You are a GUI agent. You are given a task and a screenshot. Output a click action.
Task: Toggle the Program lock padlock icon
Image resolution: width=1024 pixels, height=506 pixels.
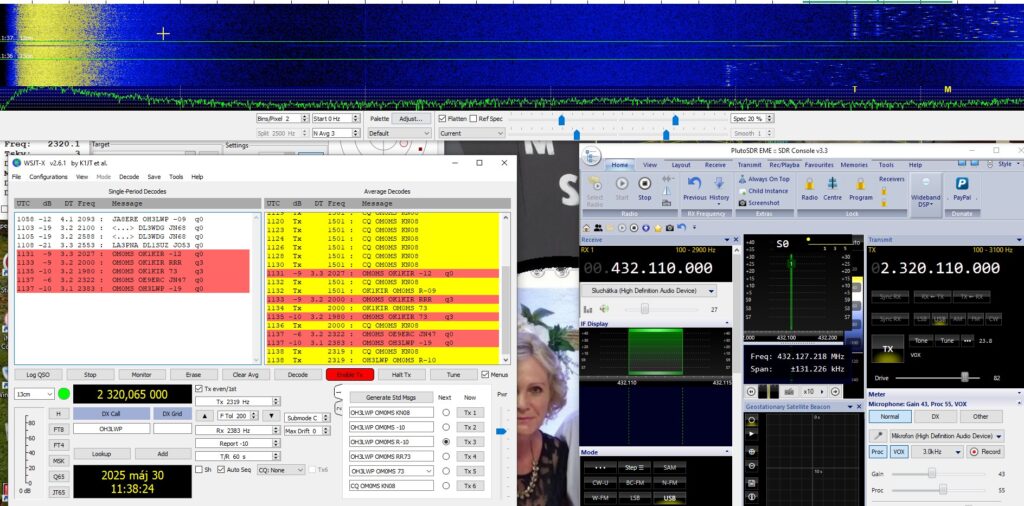click(x=860, y=183)
